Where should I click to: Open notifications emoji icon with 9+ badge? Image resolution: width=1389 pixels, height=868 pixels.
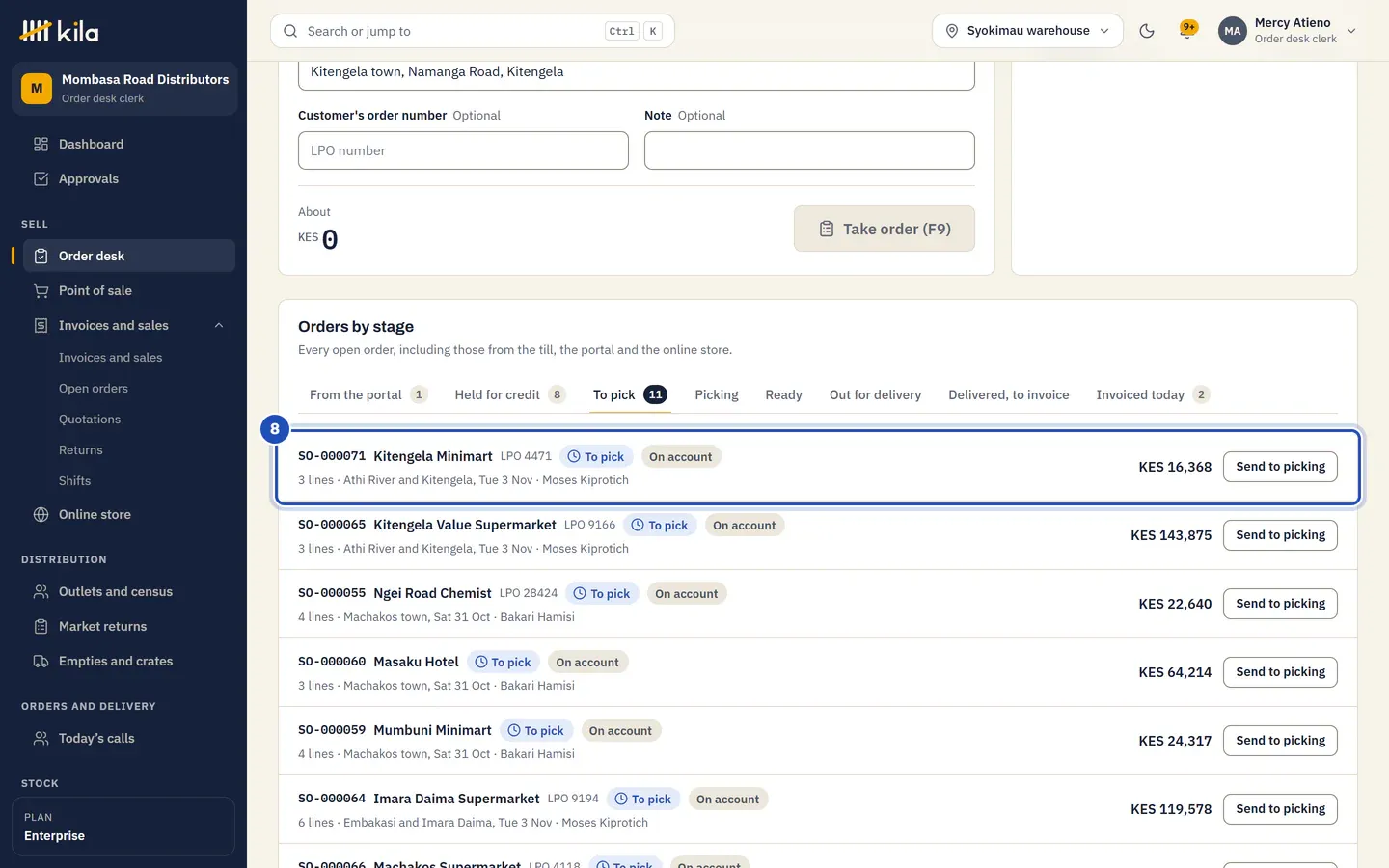click(1188, 30)
